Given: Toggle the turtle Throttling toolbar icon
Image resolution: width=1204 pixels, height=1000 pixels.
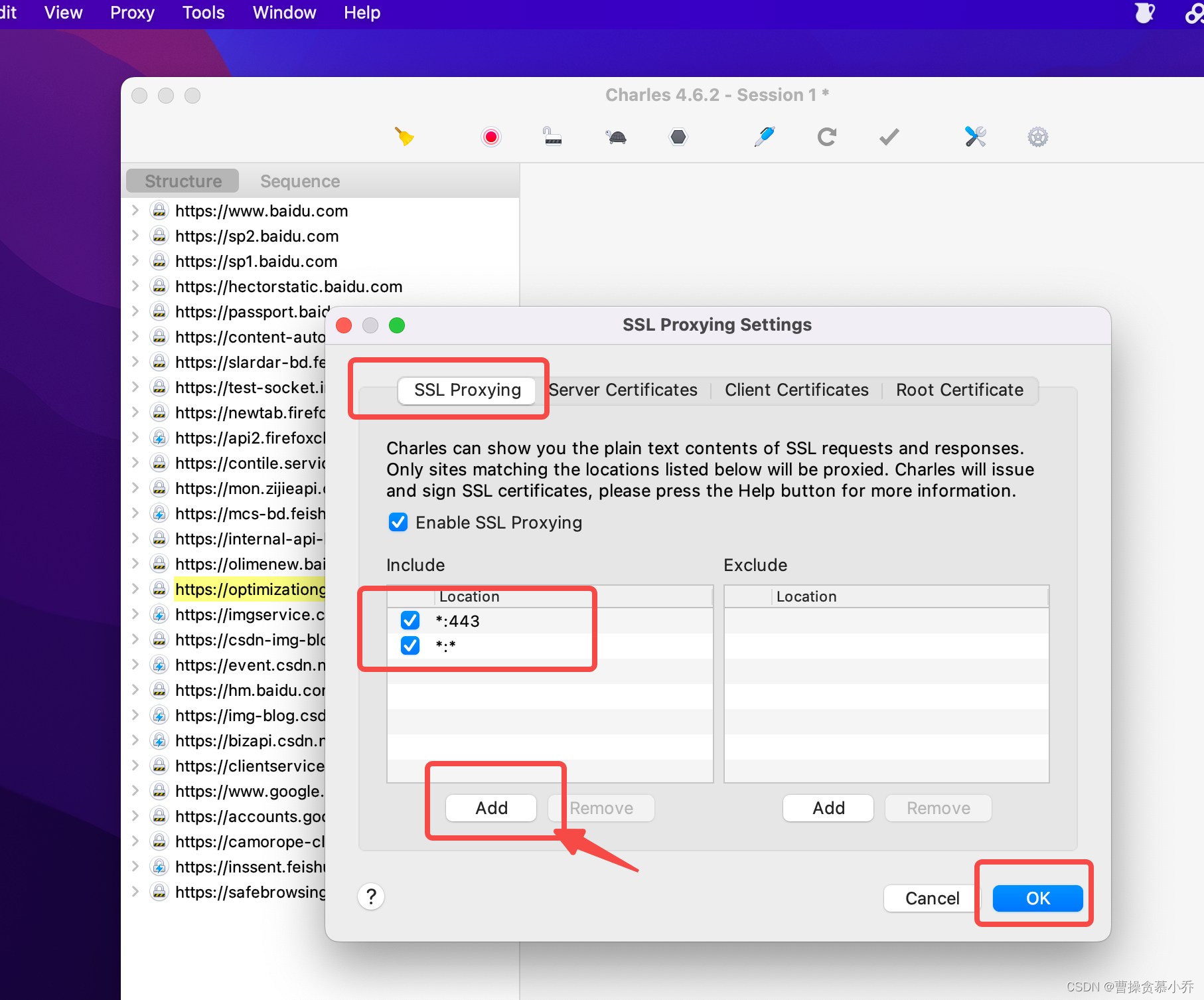Looking at the screenshot, I should point(616,137).
